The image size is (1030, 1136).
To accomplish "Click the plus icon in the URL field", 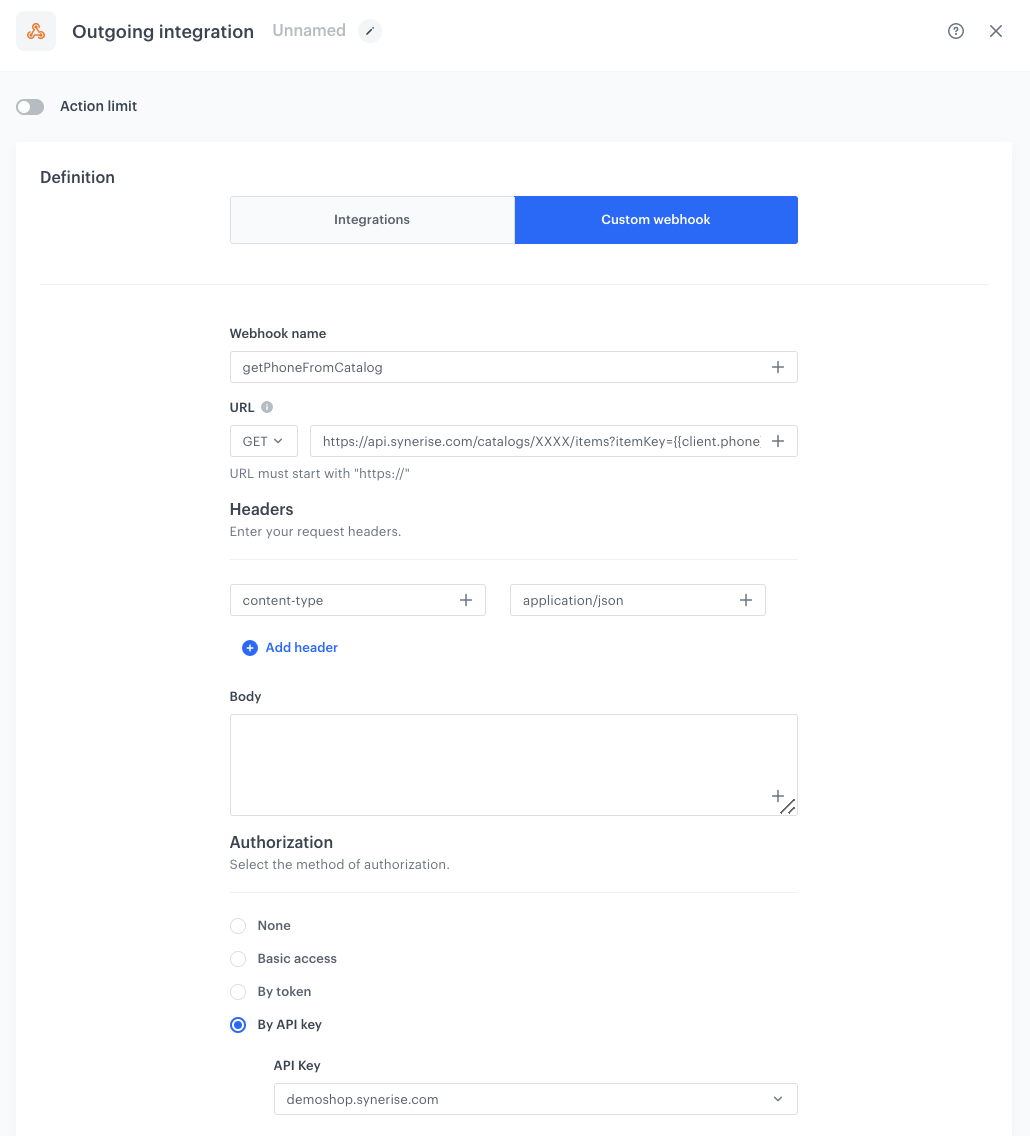I will 778,441.
